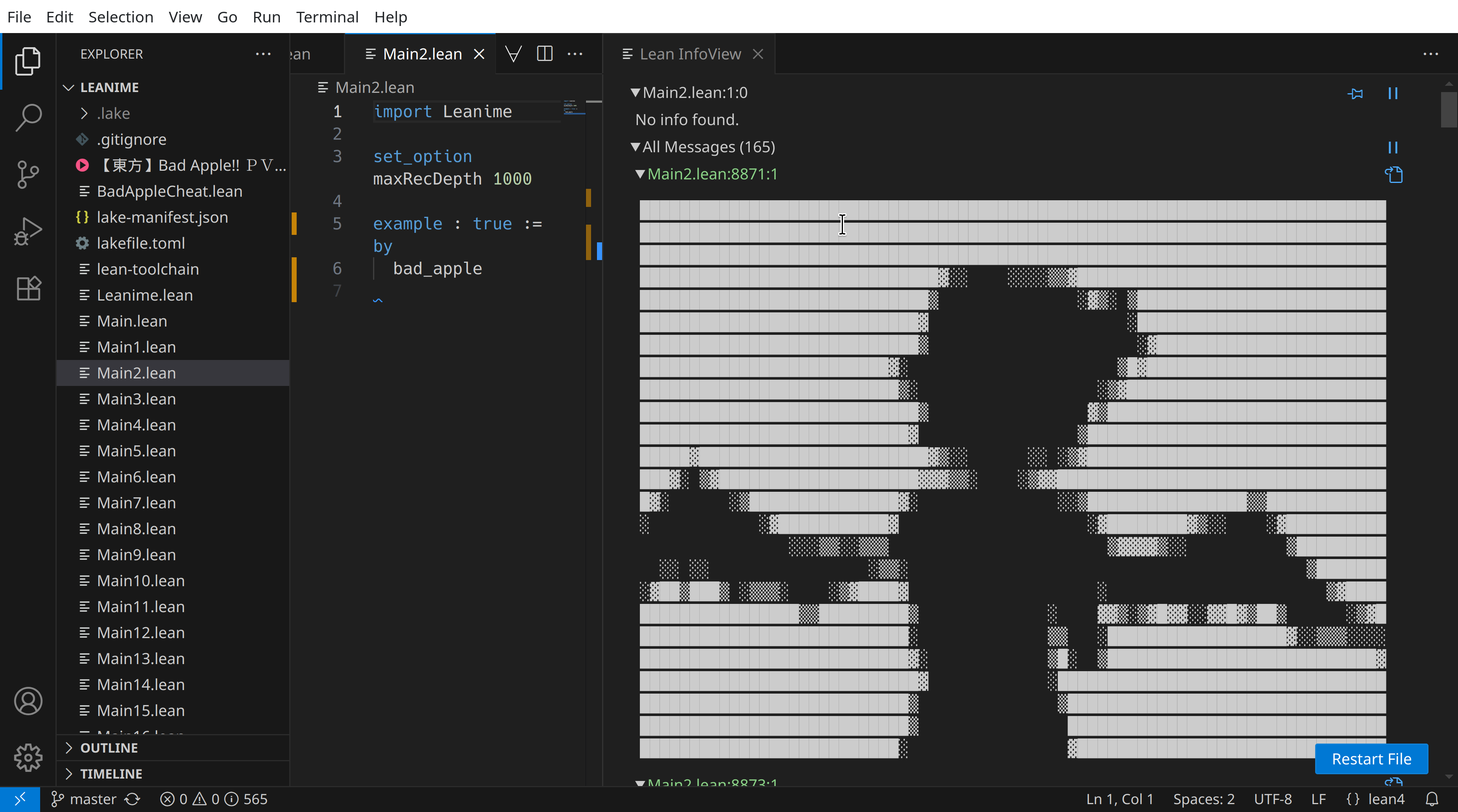1458x812 pixels.
Task: Click the Lean forall symbol menu icon
Action: coord(513,54)
